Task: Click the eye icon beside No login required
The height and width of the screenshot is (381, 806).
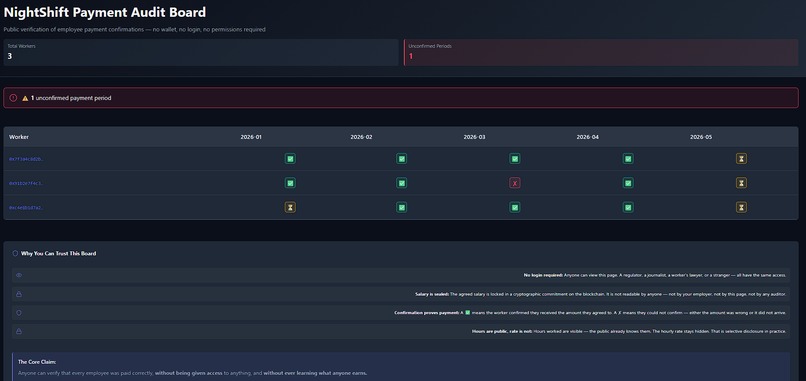Action: click(x=19, y=275)
